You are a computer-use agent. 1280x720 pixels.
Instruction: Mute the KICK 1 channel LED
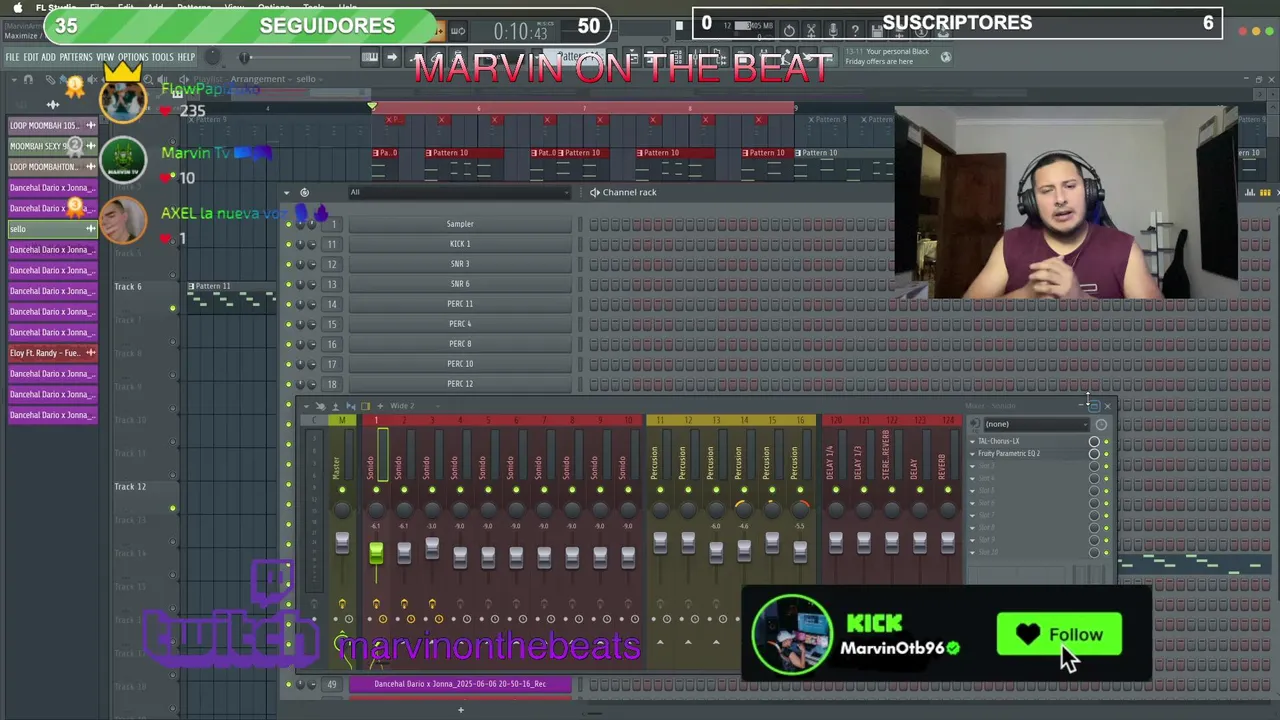tap(288, 244)
